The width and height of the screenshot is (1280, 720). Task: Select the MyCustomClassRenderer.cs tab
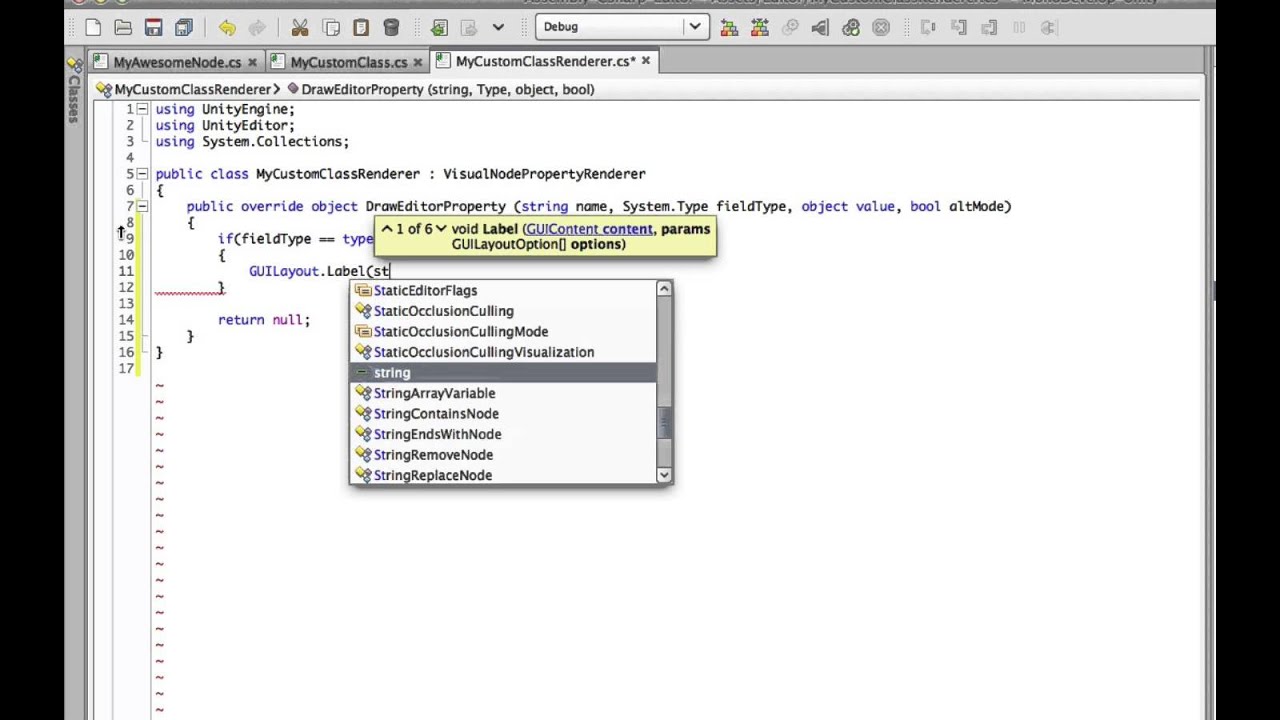pyautogui.click(x=545, y=61)
